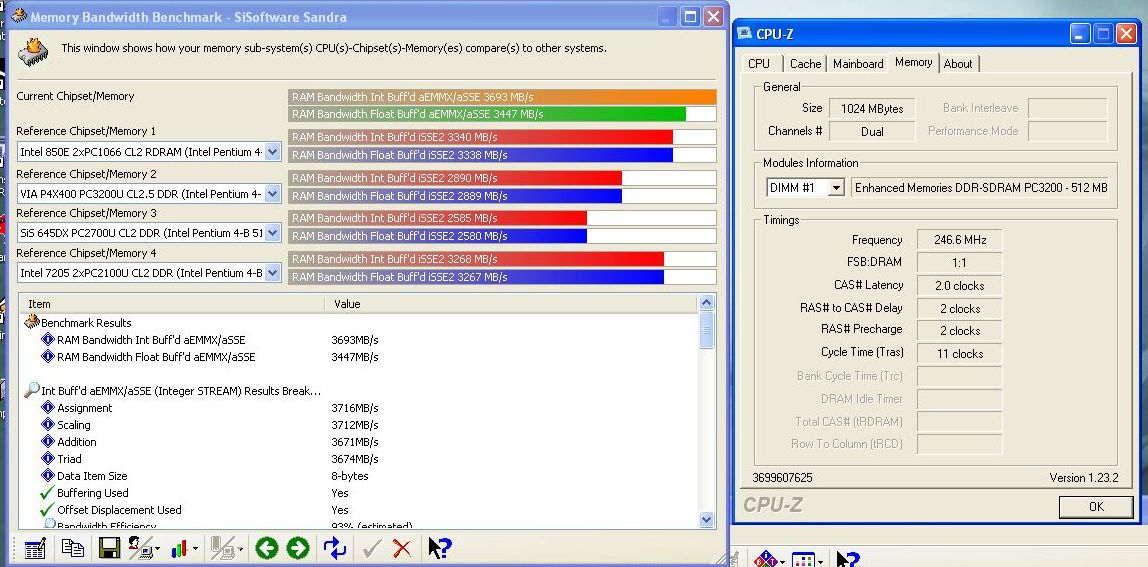Viewport: 1148px width, 567px height.
Task: Click the CAS# Latency field showing 2.0 clocks
Action: point(959,286)
